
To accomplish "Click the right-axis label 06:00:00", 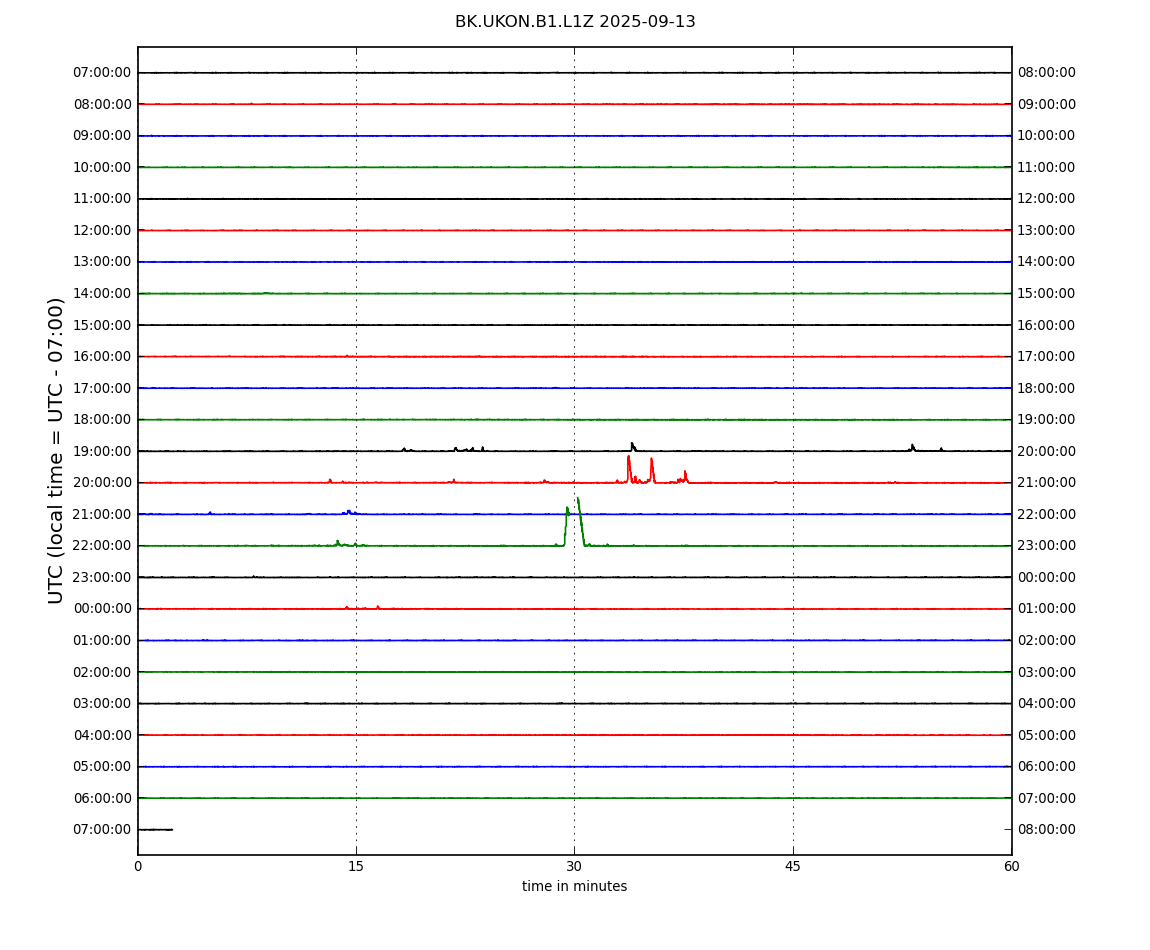I will pyautogui.click(x=1047, y=767).
